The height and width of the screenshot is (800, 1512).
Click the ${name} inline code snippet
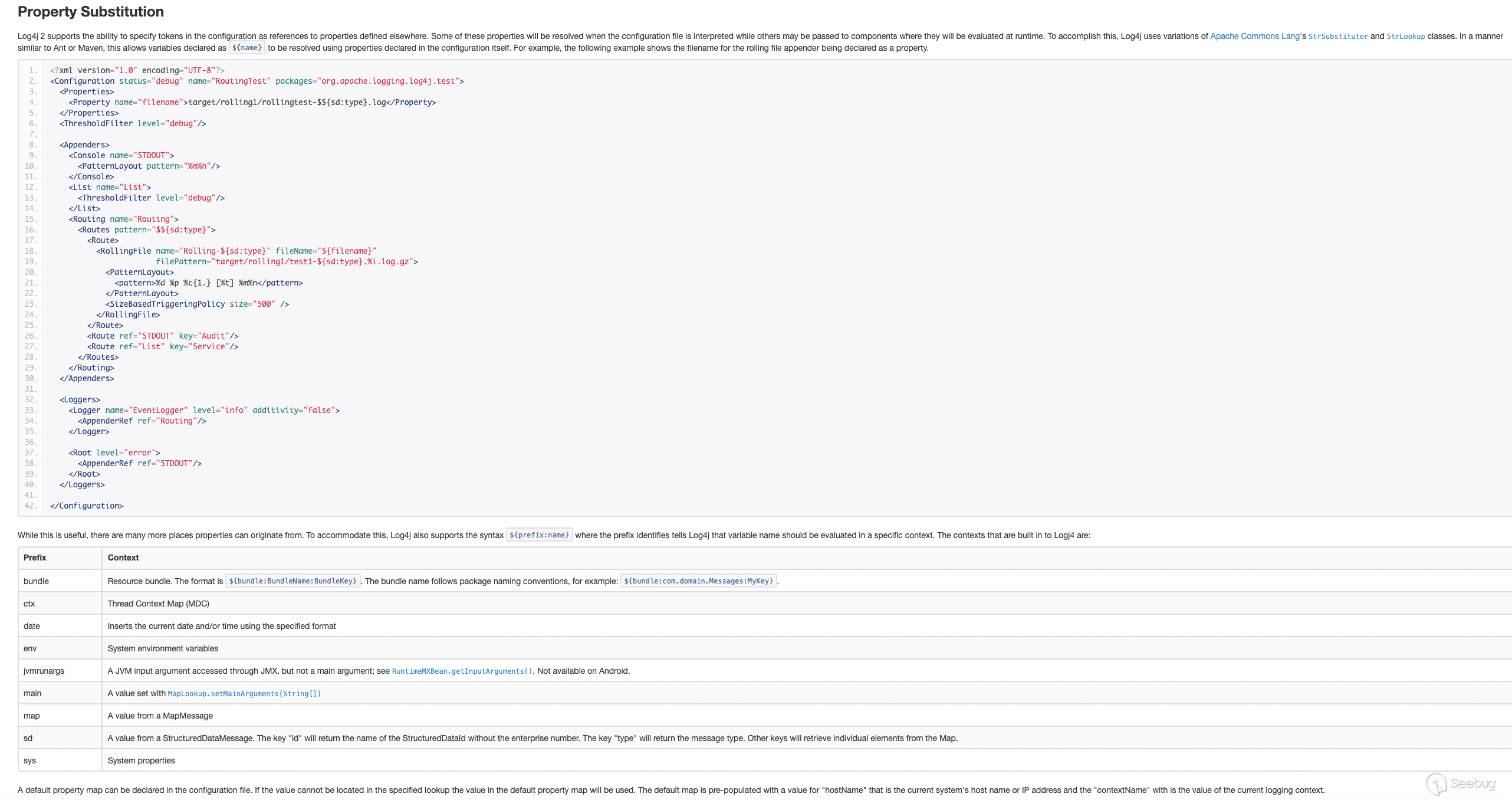coord(246,48)
